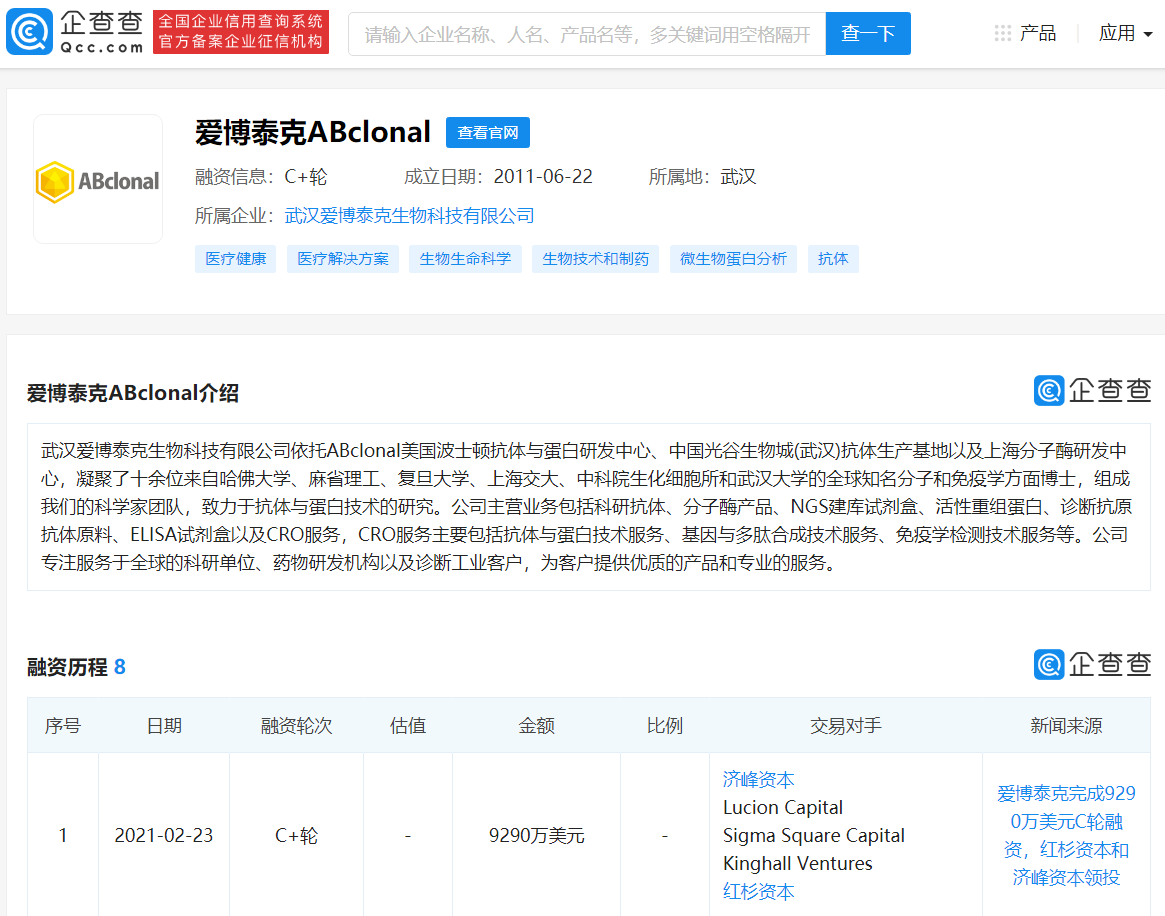Click the 爱博泰克ABclonal company title

pos(313,132)
